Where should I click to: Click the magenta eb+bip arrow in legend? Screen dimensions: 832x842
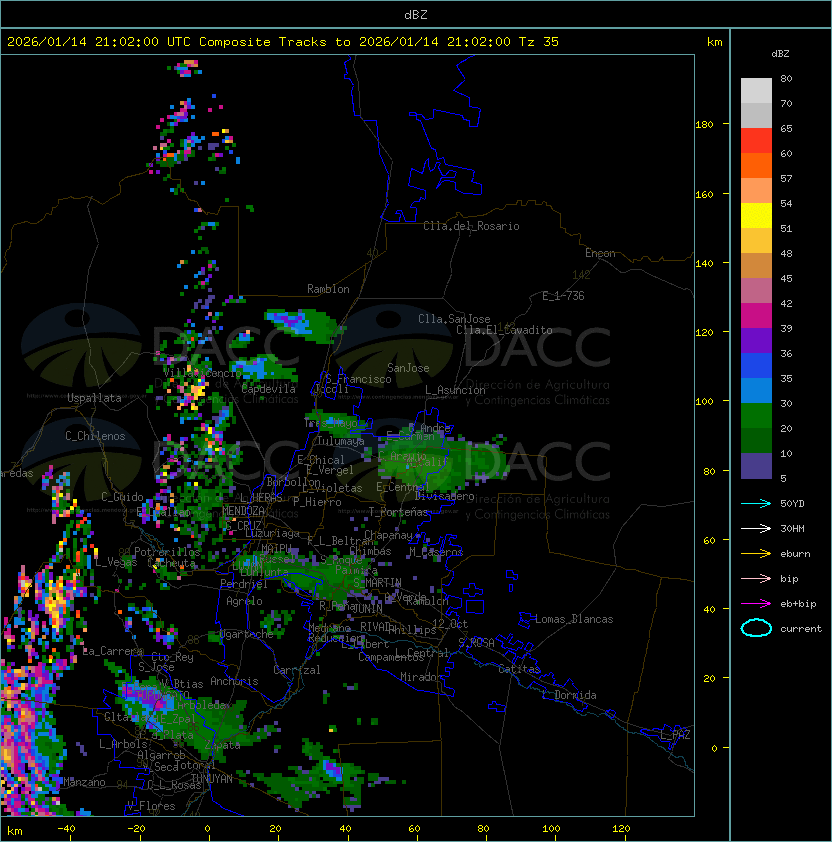756,604
